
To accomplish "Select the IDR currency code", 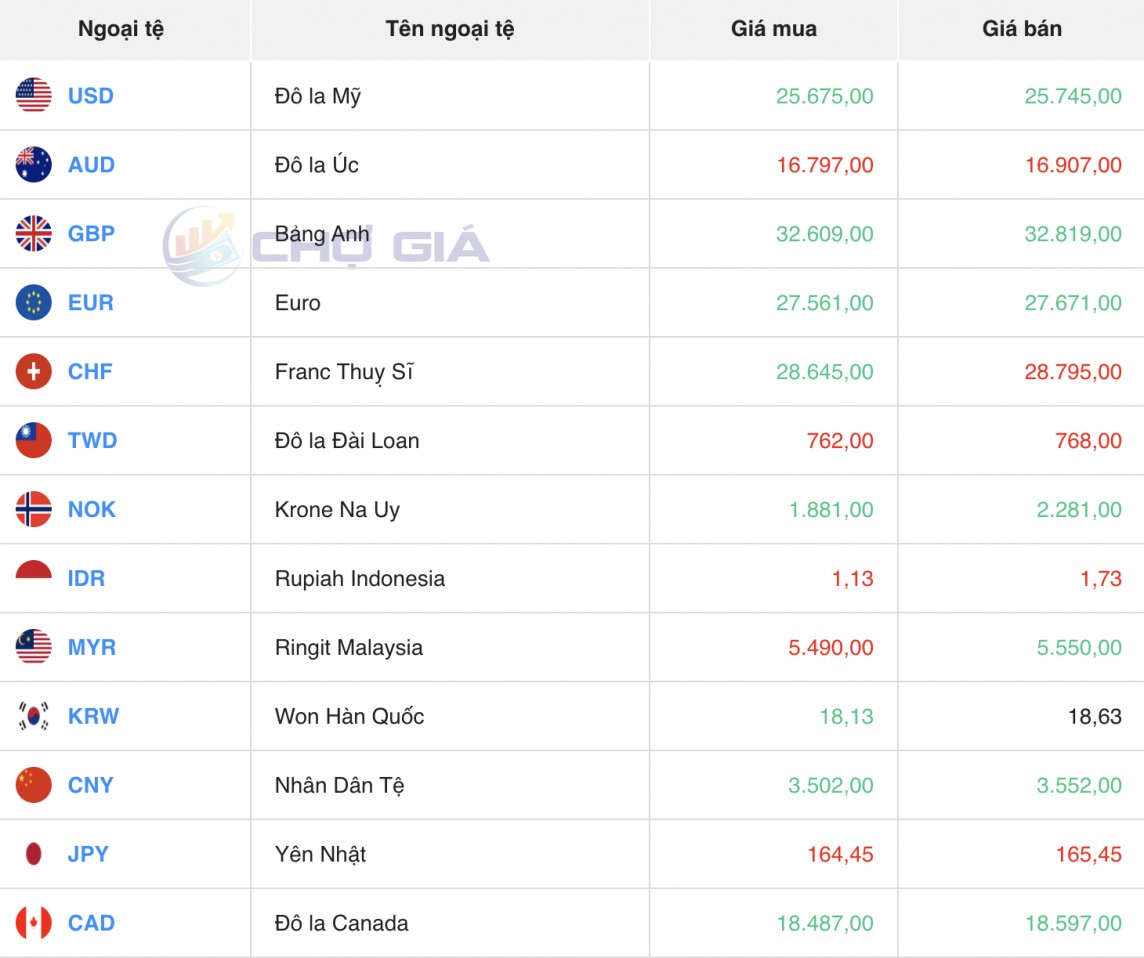I will tap(88, 578).
